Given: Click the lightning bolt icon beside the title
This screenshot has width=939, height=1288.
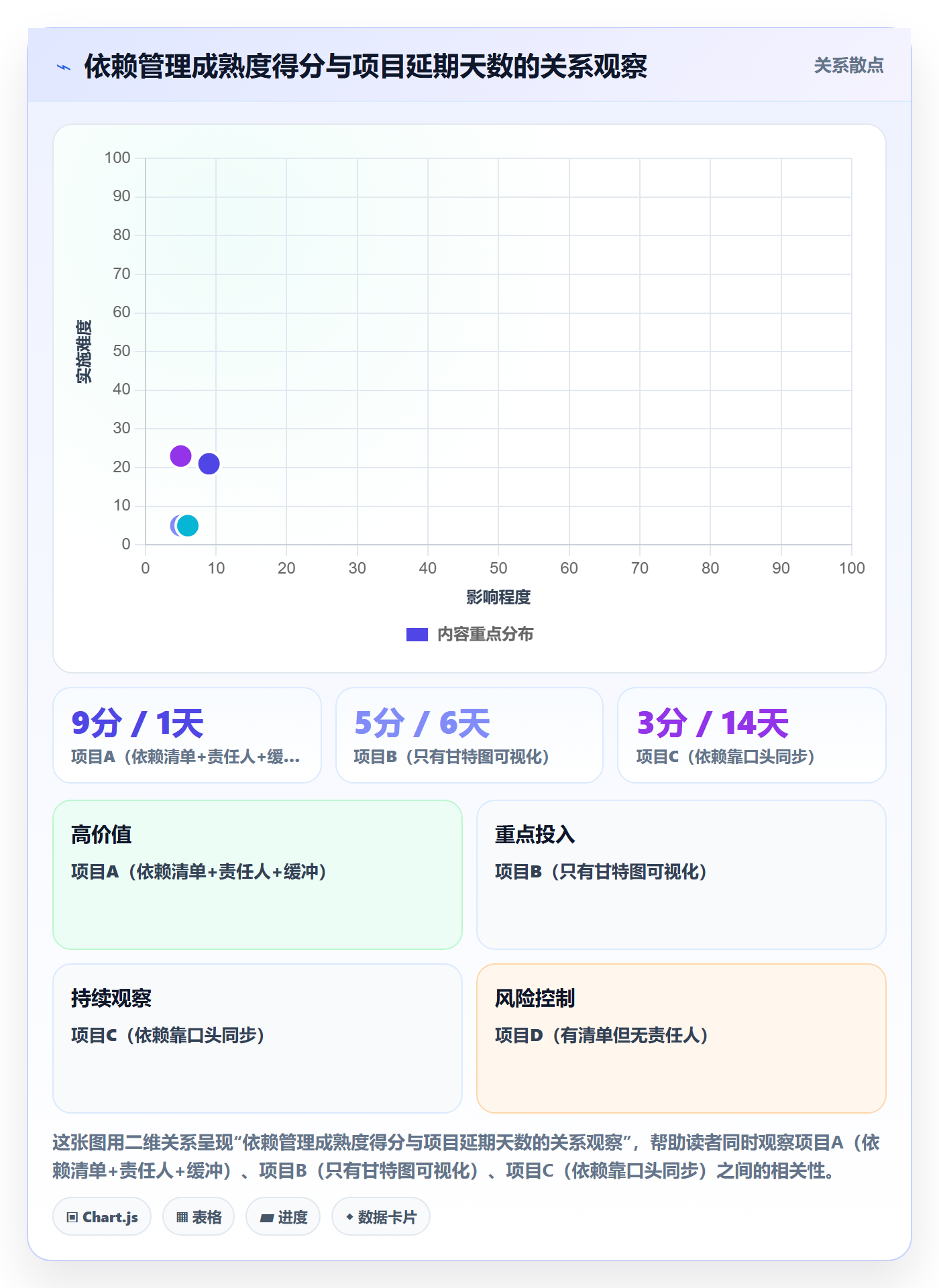Looking at the screenshot, I should point(64,67).
